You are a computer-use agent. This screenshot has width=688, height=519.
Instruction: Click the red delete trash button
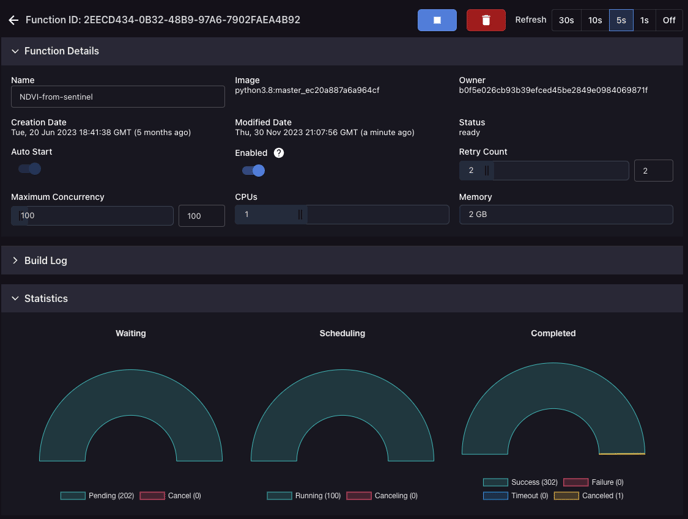pos(486,20)
